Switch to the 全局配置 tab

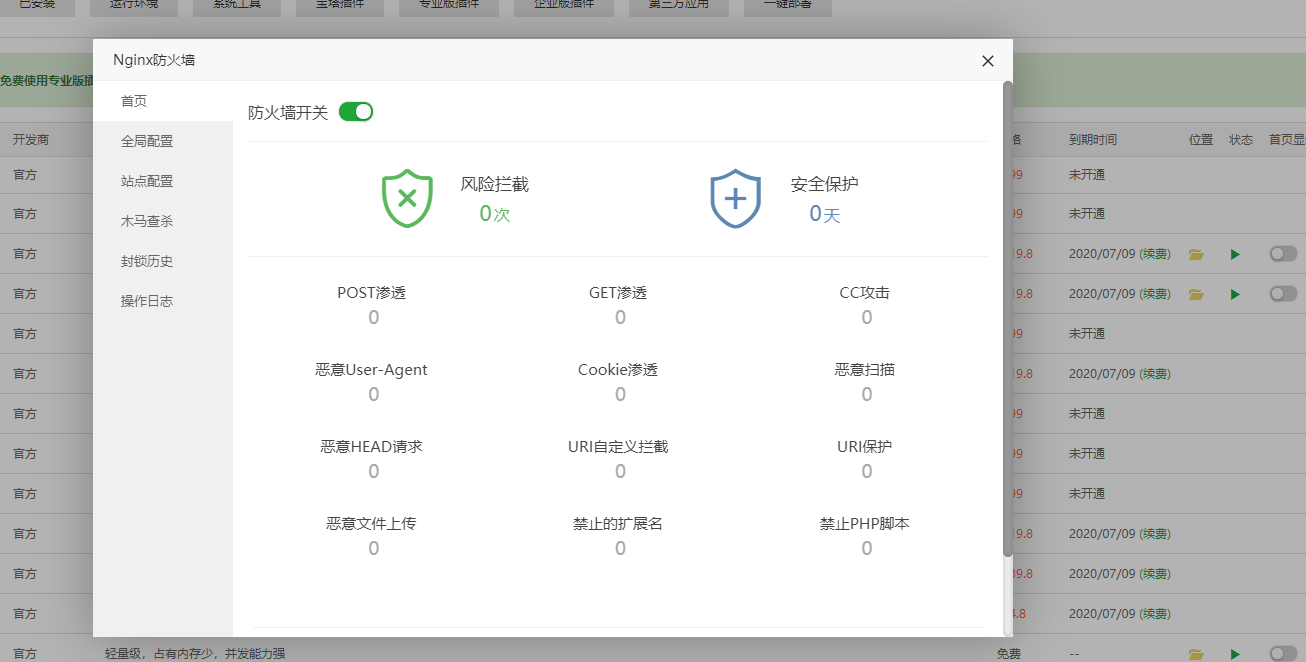coord(163,141)
